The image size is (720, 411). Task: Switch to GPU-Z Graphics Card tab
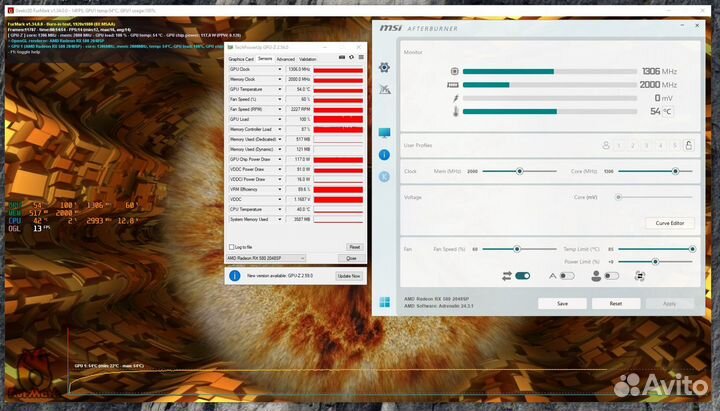(241, 59)
